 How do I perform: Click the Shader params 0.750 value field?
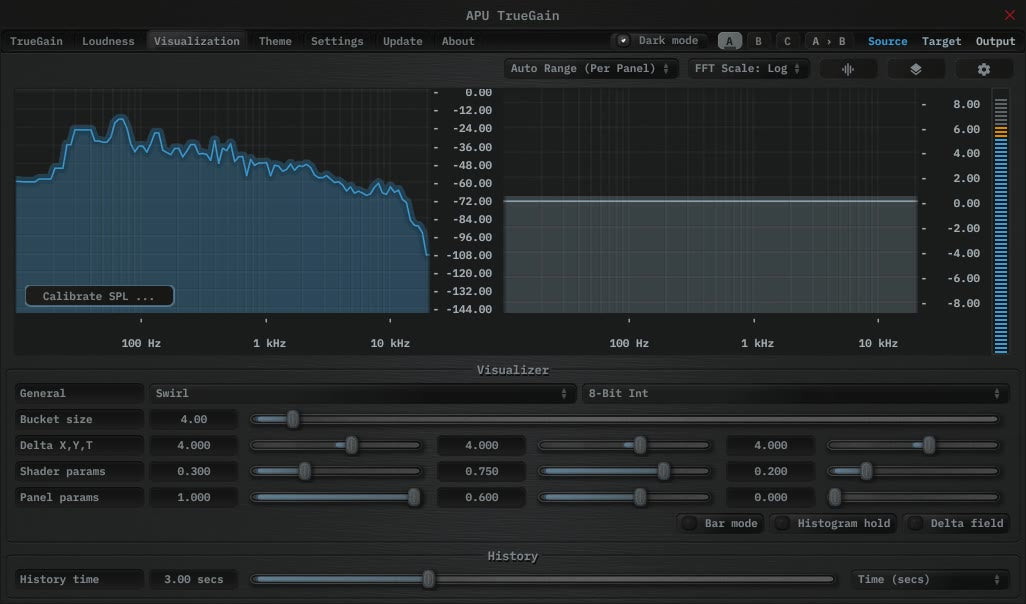pos(482,471)
